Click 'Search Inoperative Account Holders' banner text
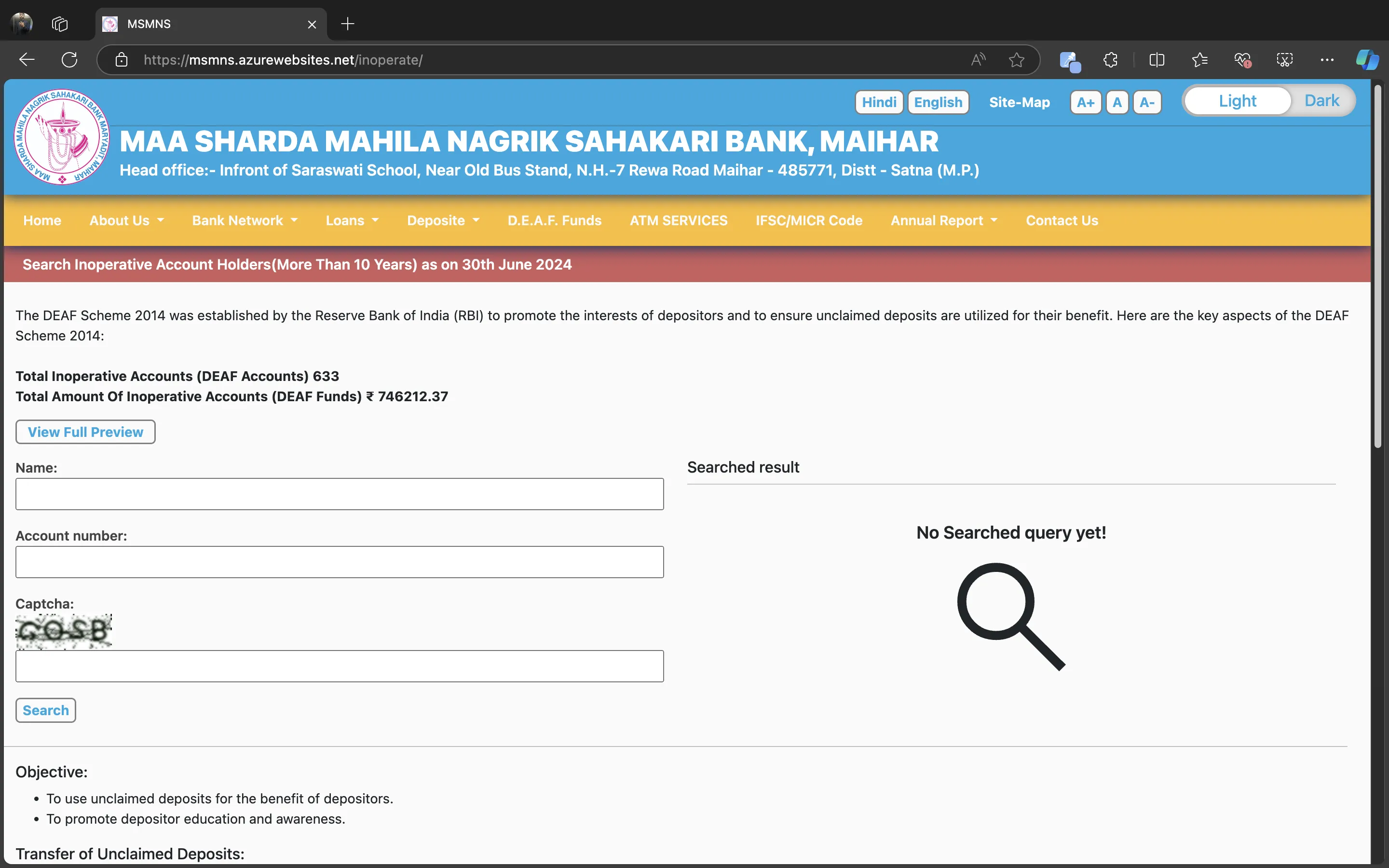Screen dimensions: 1389x868 297,264
